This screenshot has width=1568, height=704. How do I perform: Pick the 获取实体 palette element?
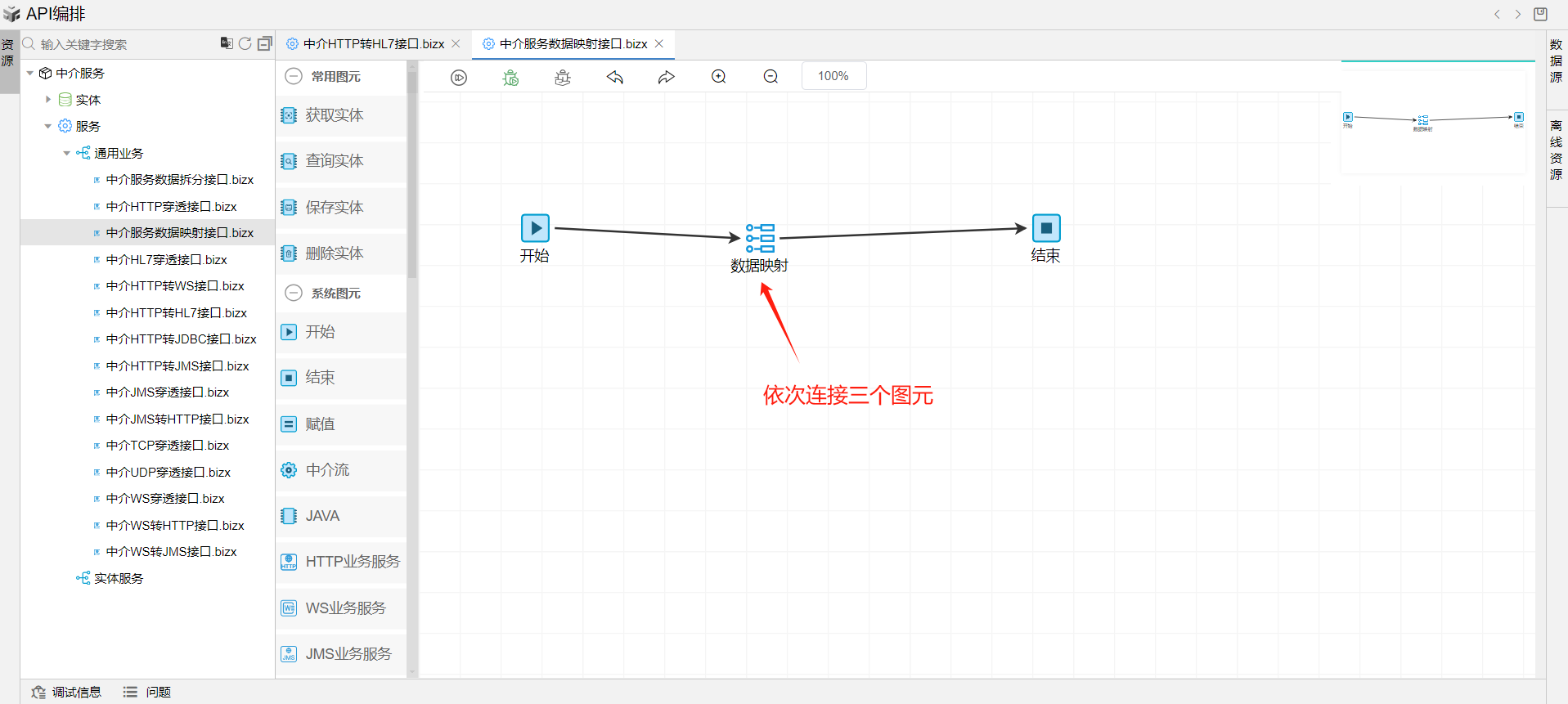coord(341,115)
